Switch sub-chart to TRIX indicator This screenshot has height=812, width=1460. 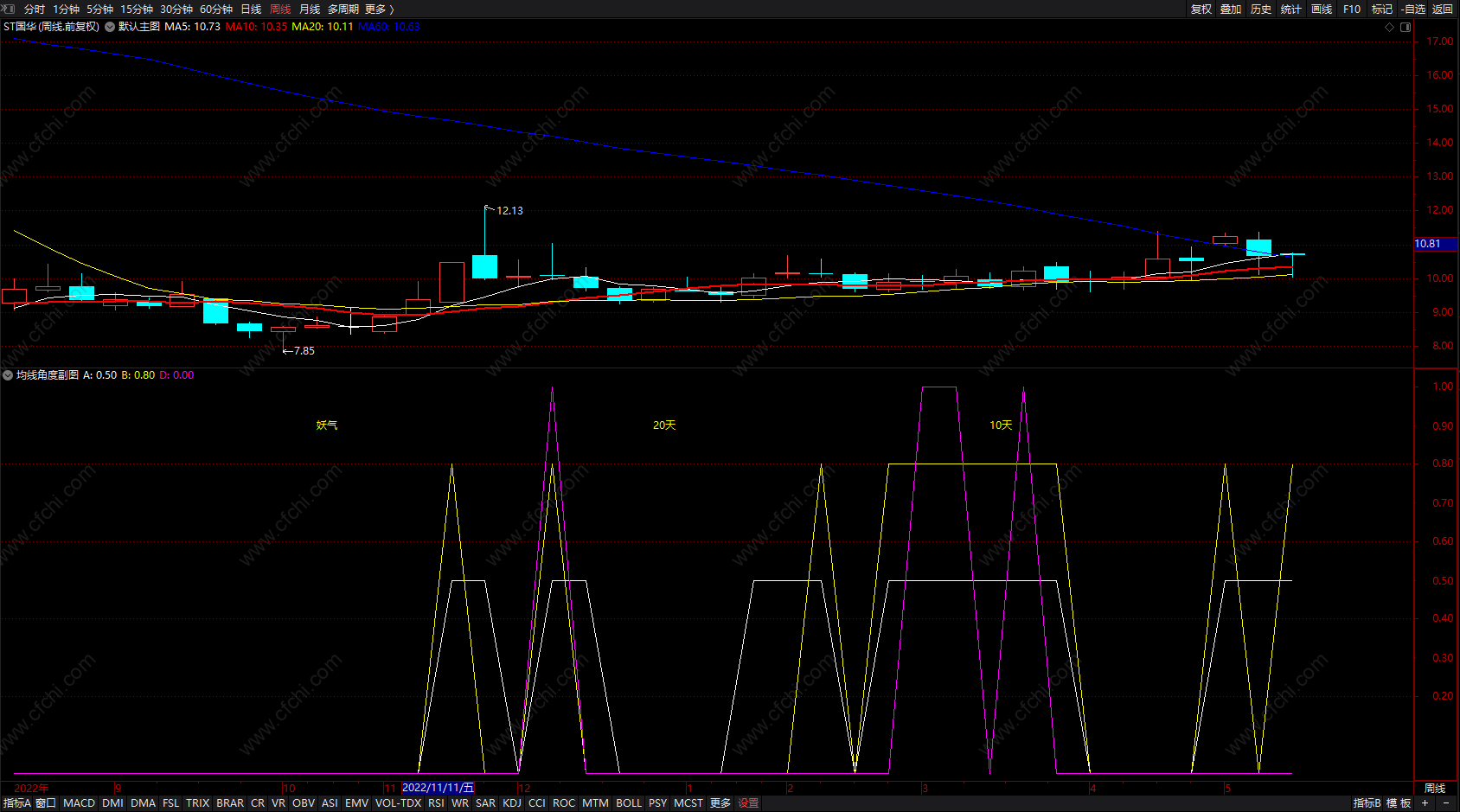point(198,803)
